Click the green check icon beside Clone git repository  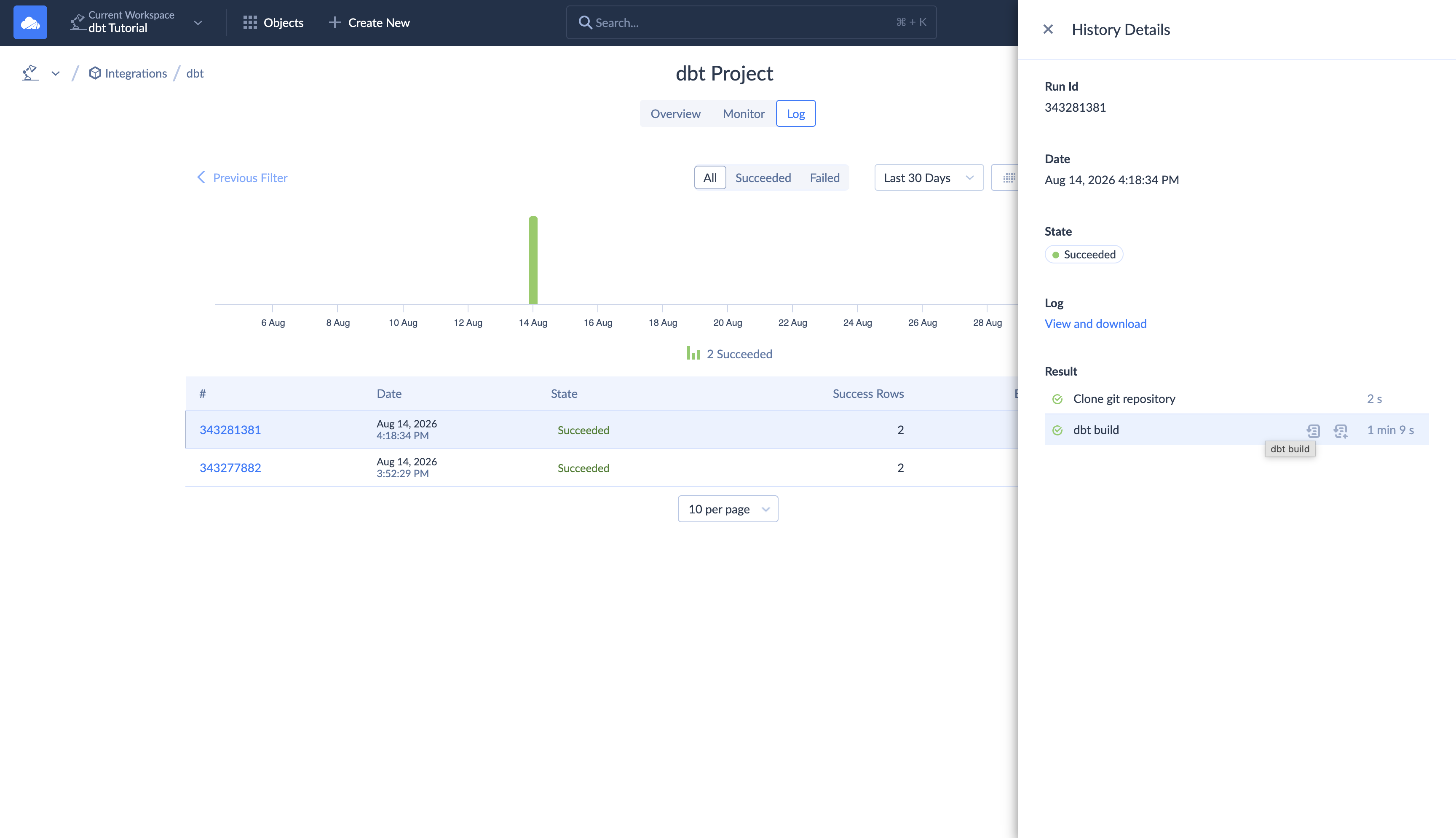(1057, 399)
